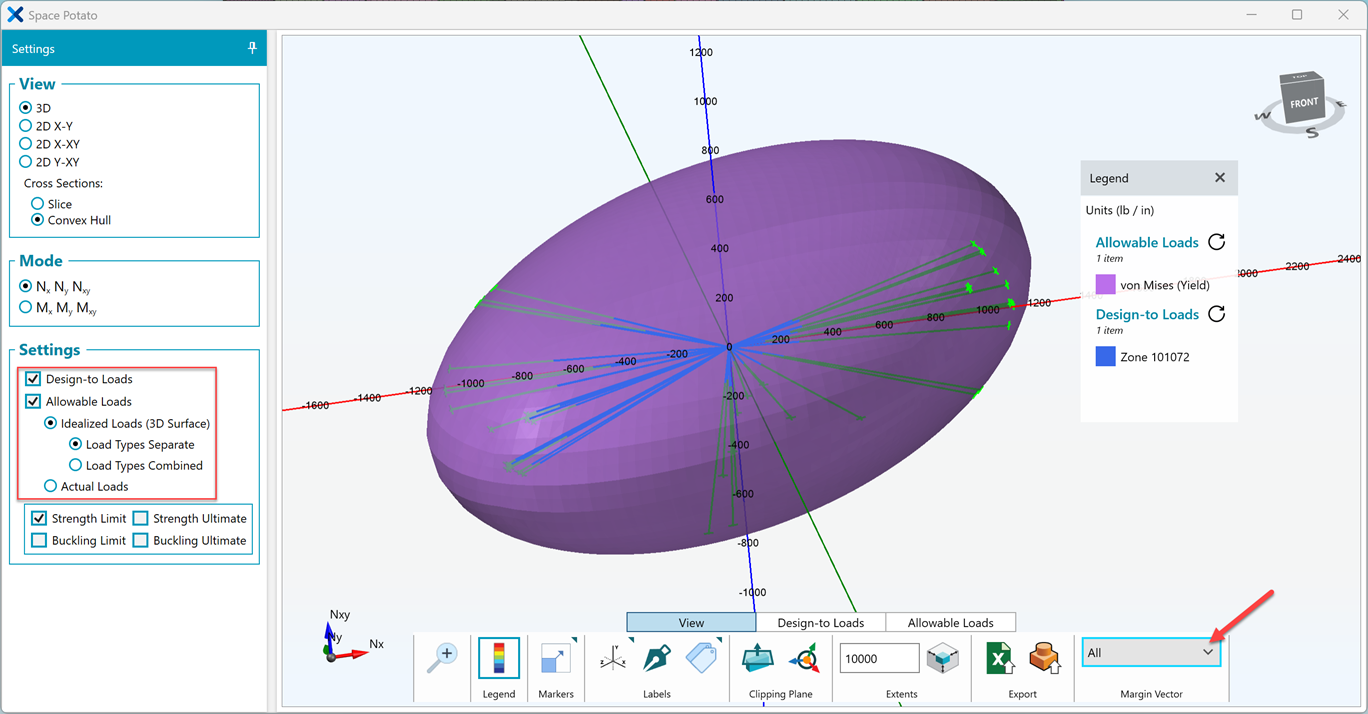Viewport: 1368px width, 714px height.
Task: Select the 2D Y-XY view option
Action: tap(26, 162)
